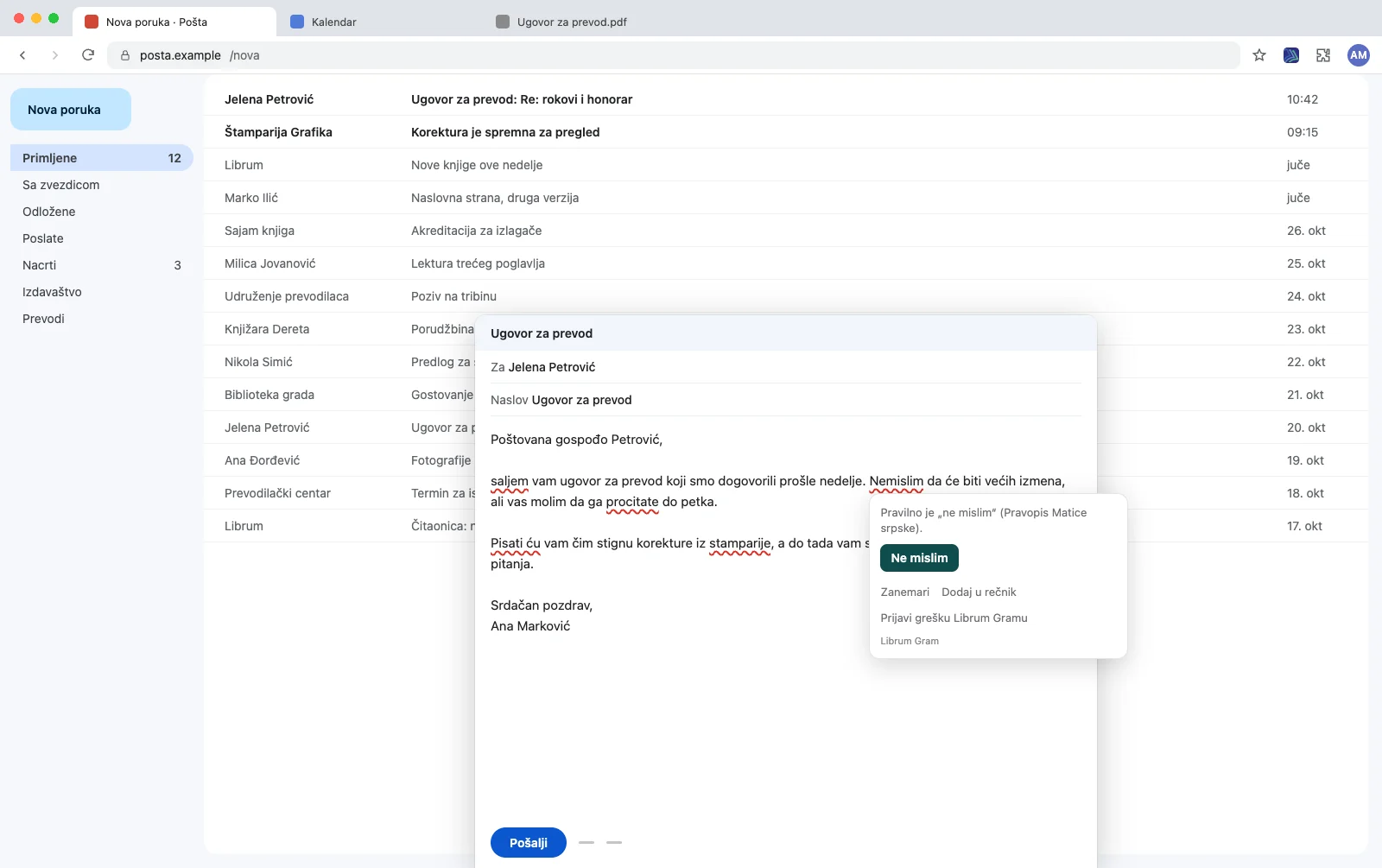Open the Sa zvezdicom folder
The height and width of the screenshot is (868, 1382).
[x=102, y=185]
